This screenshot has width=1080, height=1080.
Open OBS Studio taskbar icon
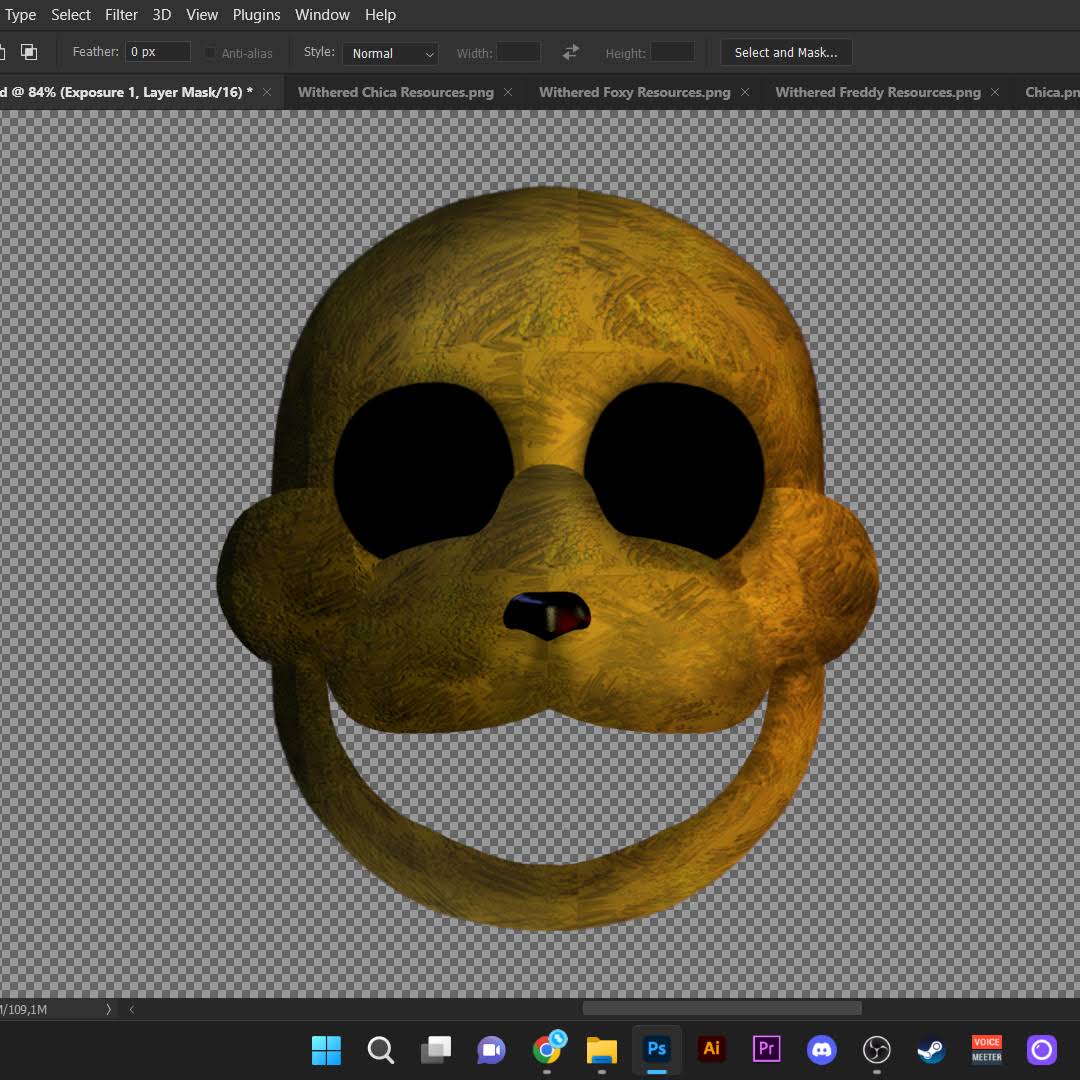click(x=877, y=1050)
